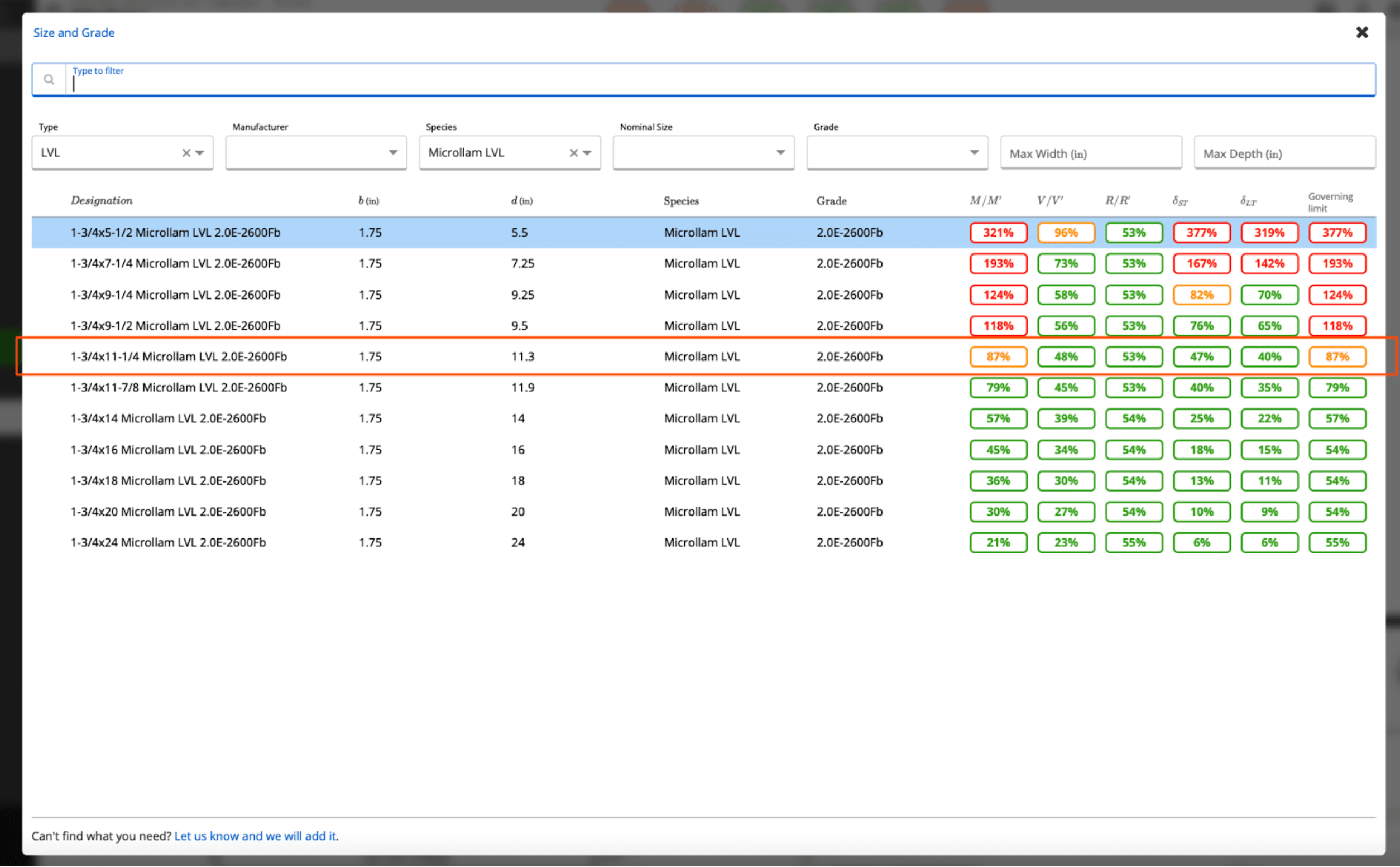
Task: Click the Size and Grade title
Action: (74, 33)
